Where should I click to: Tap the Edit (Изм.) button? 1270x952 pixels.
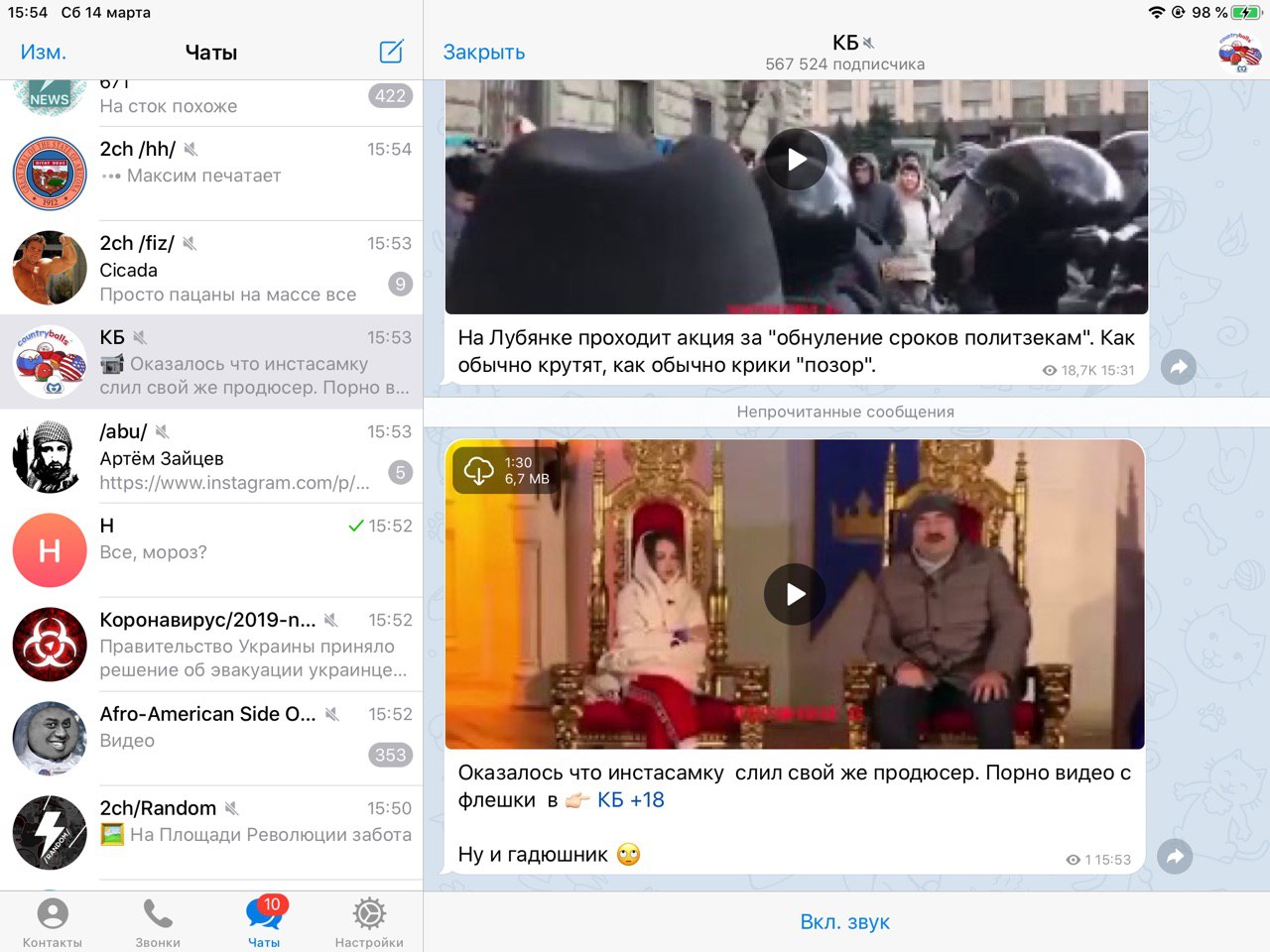pyautogui.click(x=43, y=52)
